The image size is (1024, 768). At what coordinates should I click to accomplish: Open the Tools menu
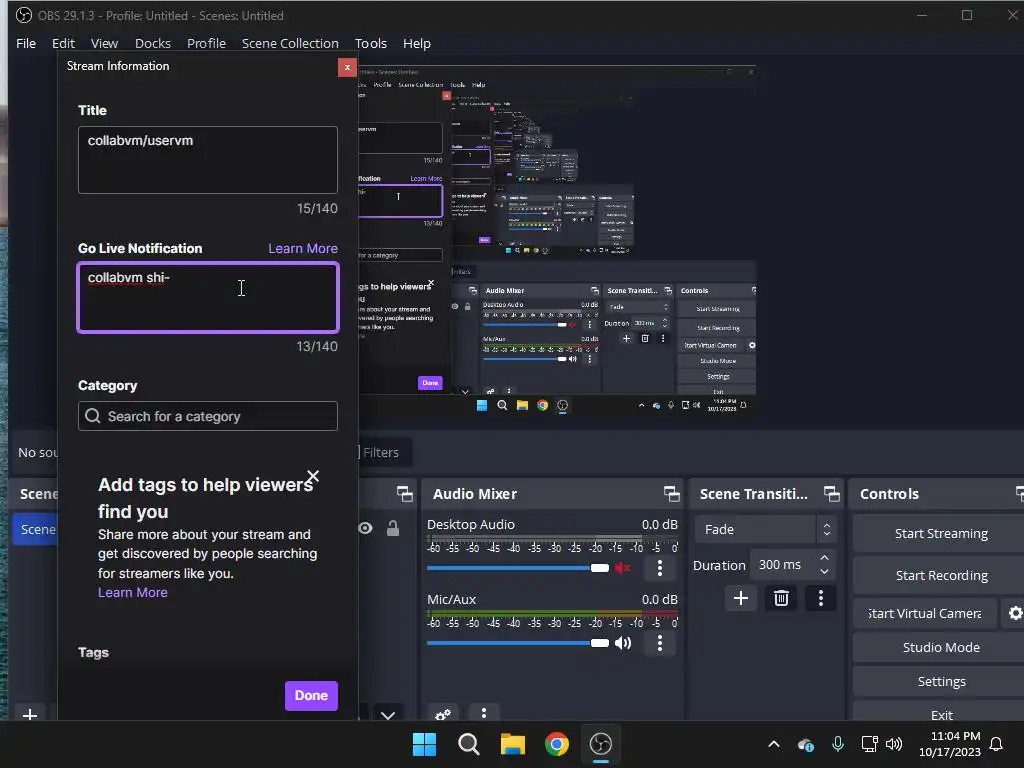[371, 43]
